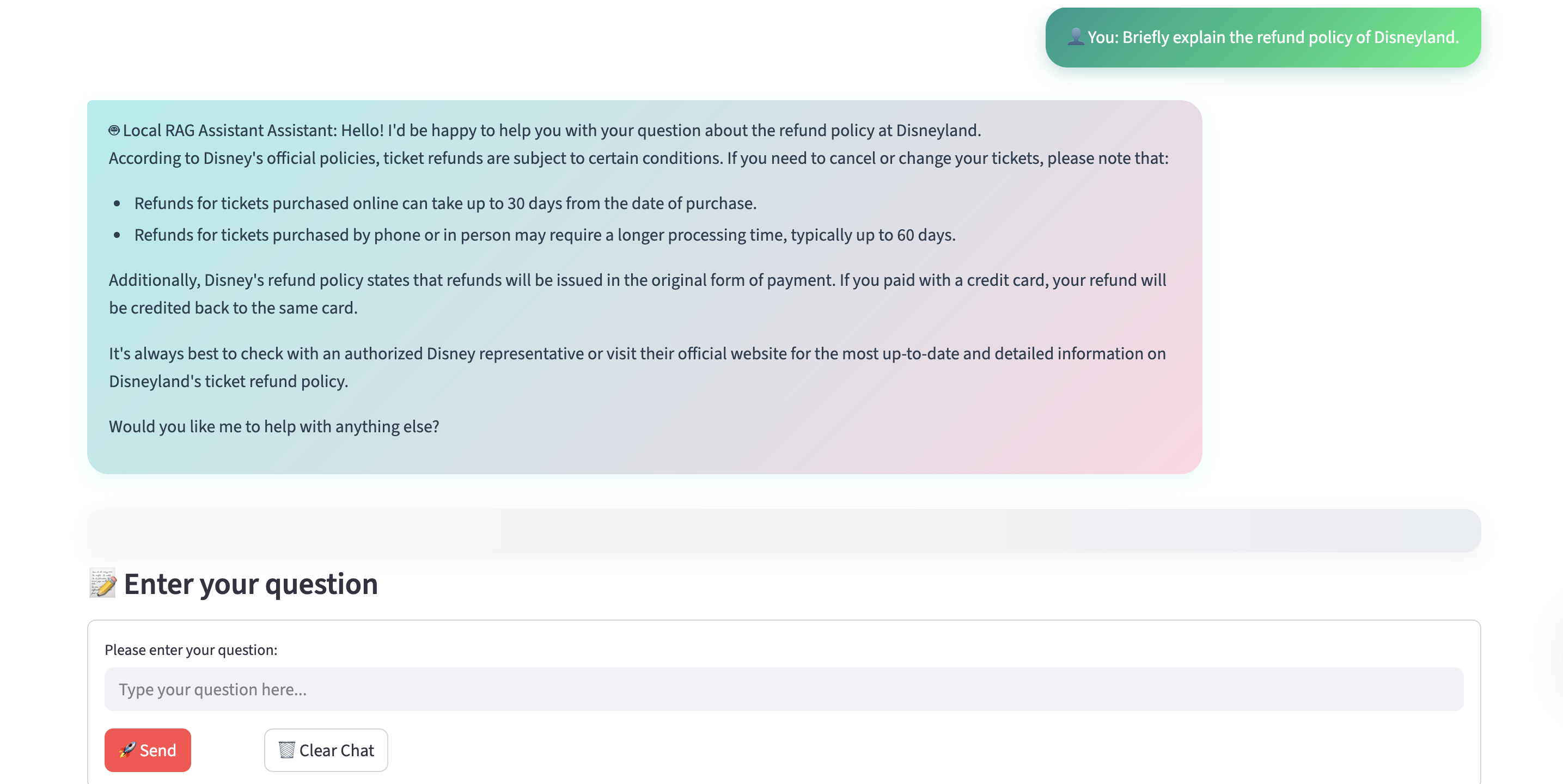Click the 'Enter your question' heading
Screen dimensions: 1563x784
251,584
